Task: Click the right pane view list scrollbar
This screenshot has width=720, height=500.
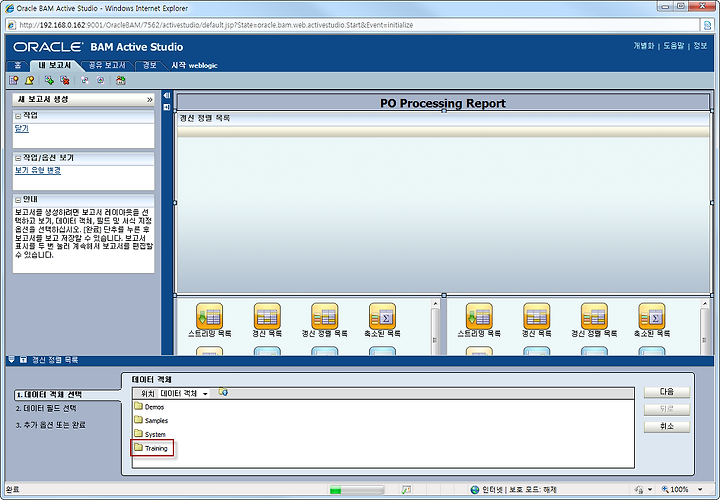Action: click(705, 327)
